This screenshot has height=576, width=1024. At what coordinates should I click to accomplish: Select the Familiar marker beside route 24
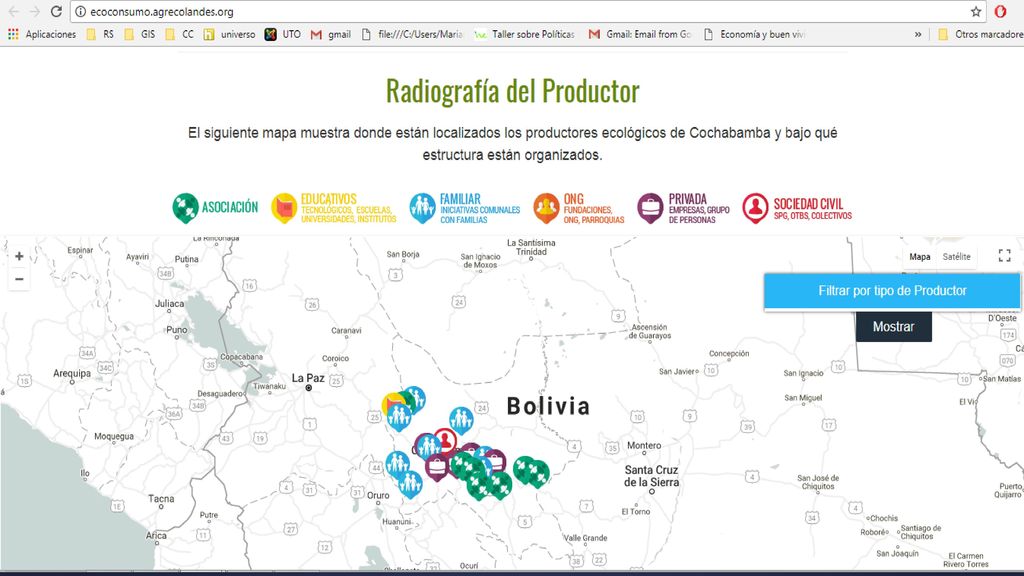[461, 421]
